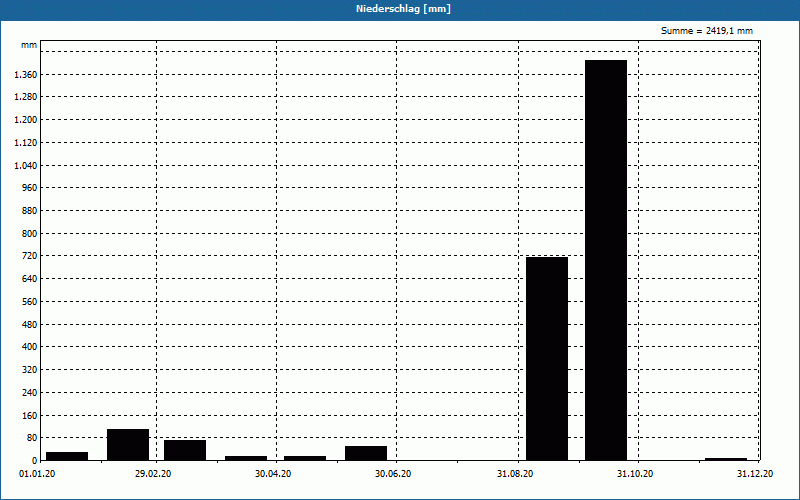Click the 30.04.20 date label
Image resolution: width=800 pixels, height=500 pixels.
pos(273,474)
